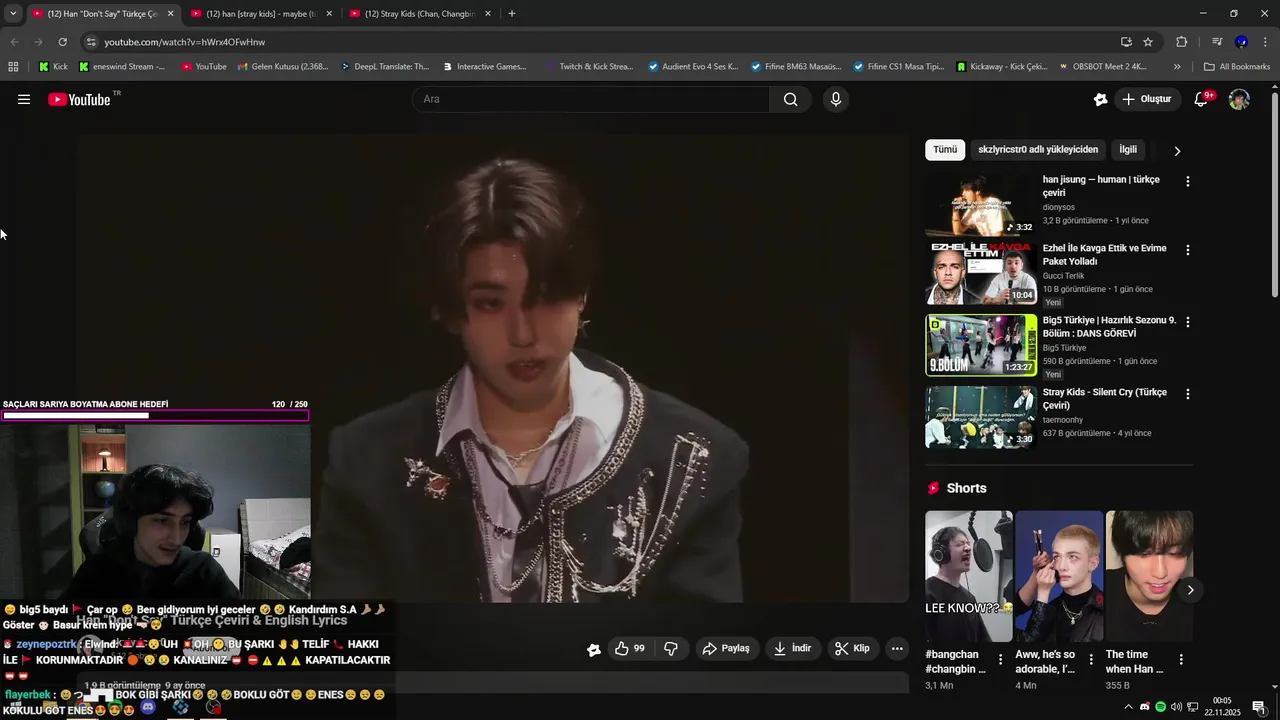Open options for #bangchan #changbin short
The height and width of the screenshot is (720, 1280).
(1000, 660)
